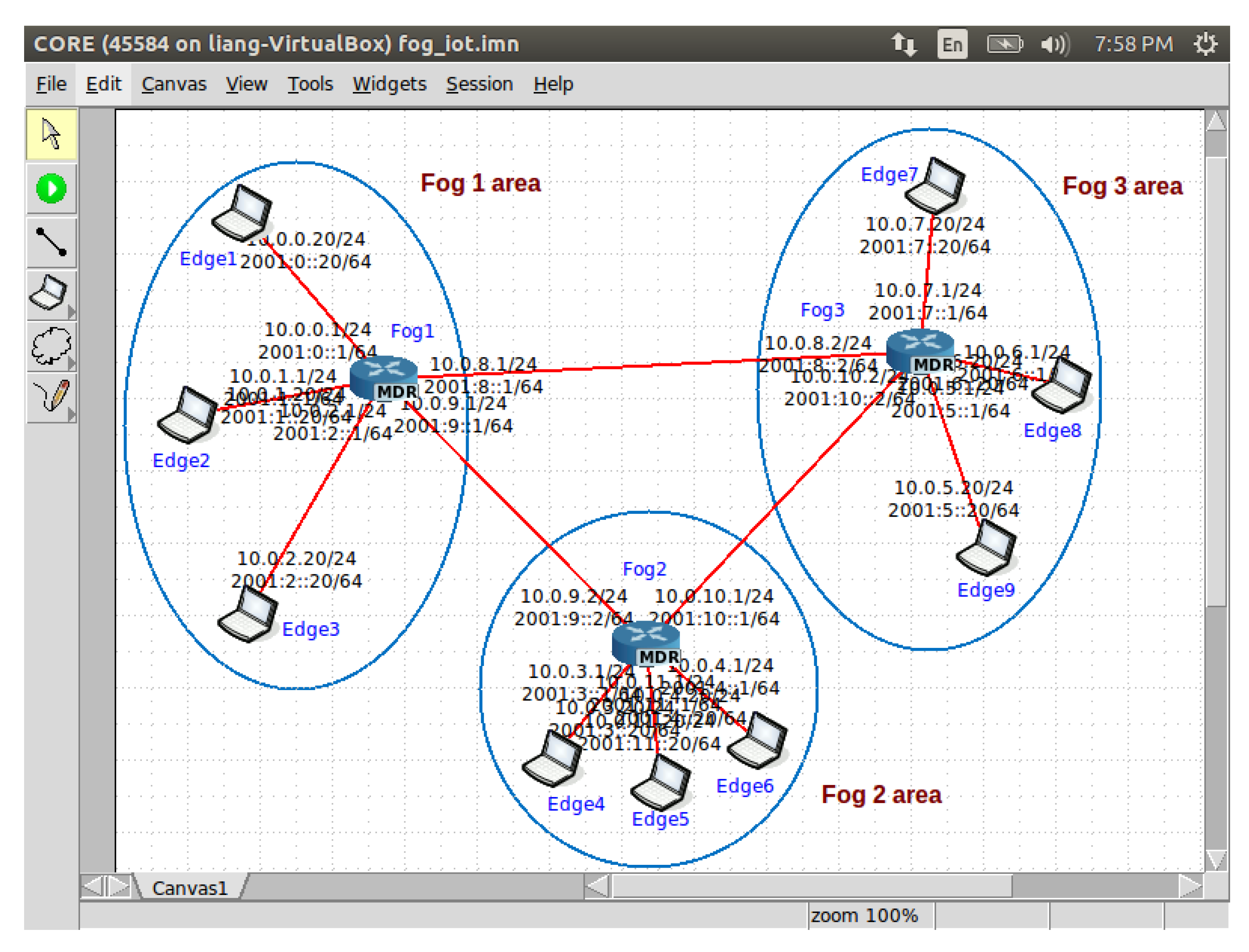The height and width of the screenshot is (952, 1249).
Task: Open the Session menu
Action: tap(479, 84)
